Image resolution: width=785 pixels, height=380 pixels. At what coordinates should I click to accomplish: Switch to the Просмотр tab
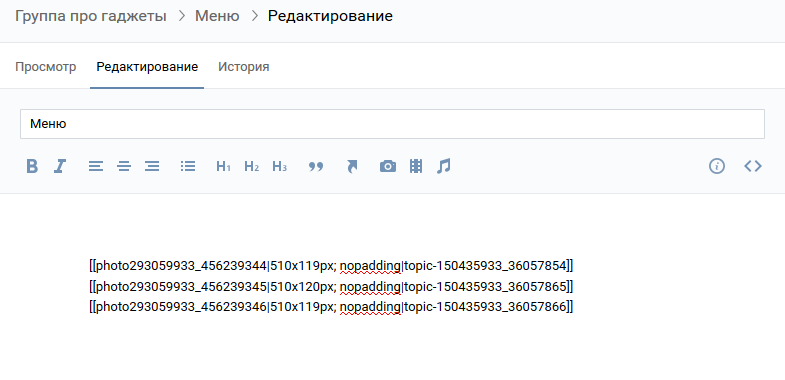pyautogui.click(x=46, y=67)
